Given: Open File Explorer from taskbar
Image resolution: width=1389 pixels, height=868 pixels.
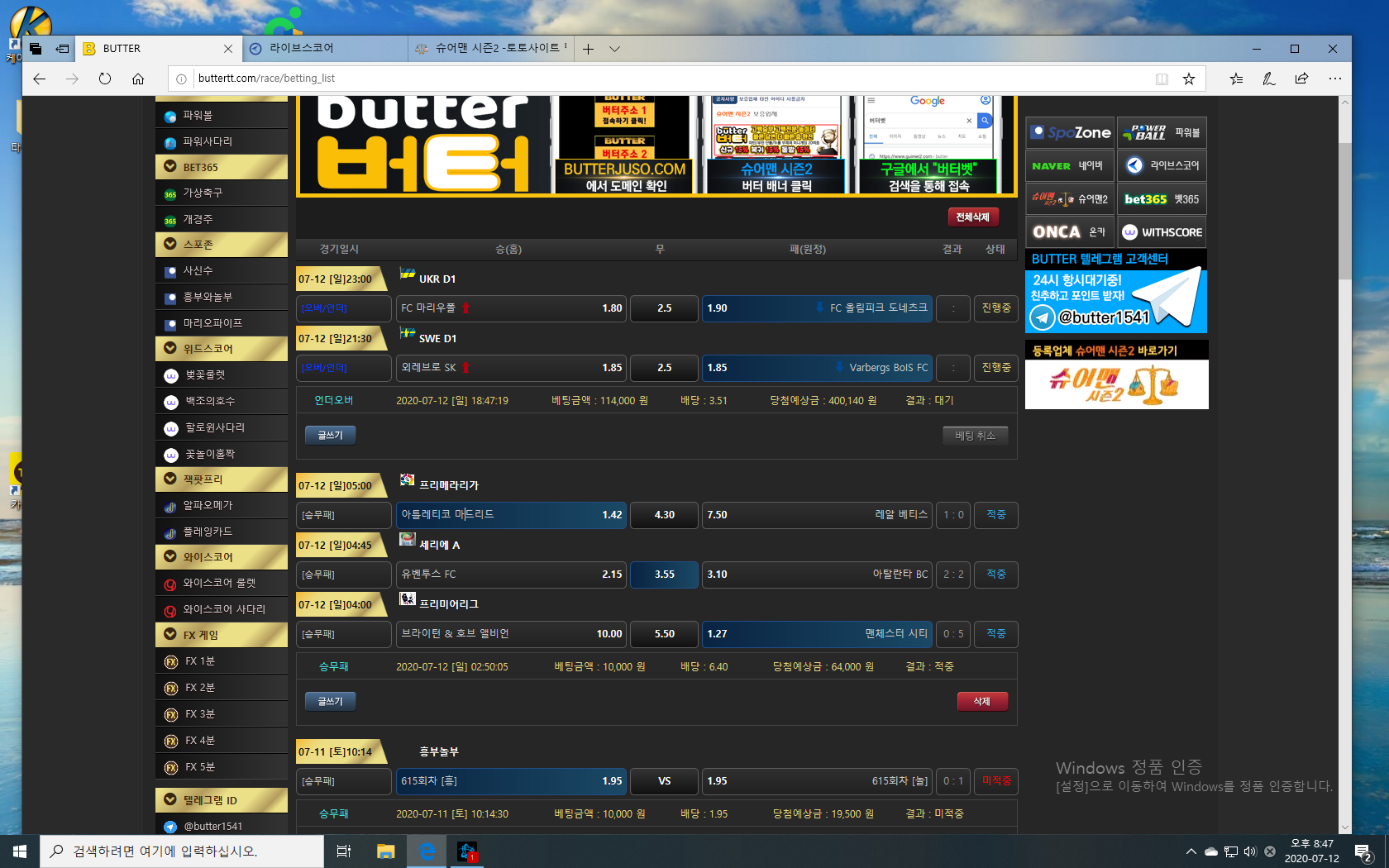Looking at the screenshot, I should (385, 851).
